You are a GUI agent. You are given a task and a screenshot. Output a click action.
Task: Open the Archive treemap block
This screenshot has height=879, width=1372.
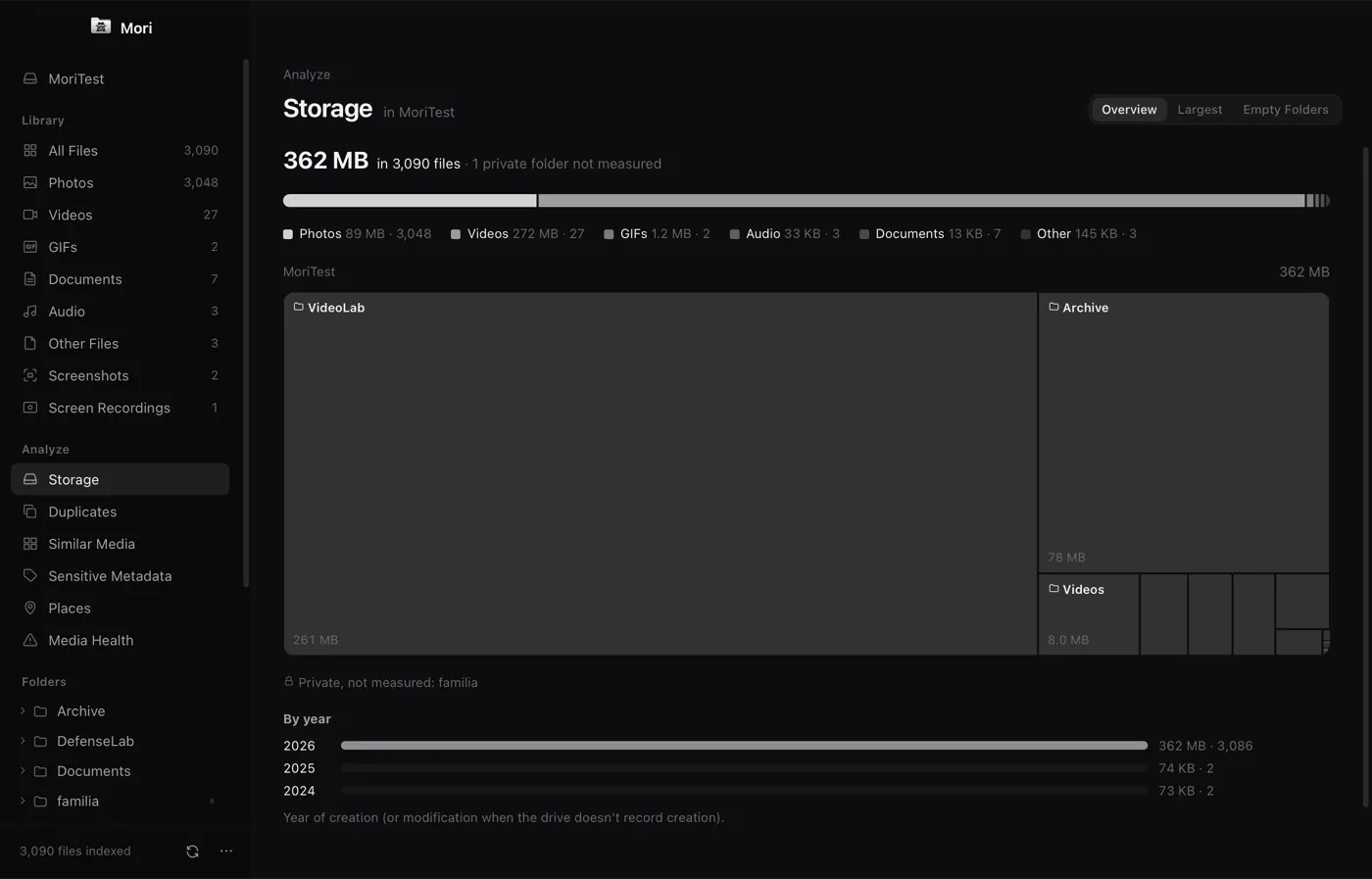[1184, 432]
